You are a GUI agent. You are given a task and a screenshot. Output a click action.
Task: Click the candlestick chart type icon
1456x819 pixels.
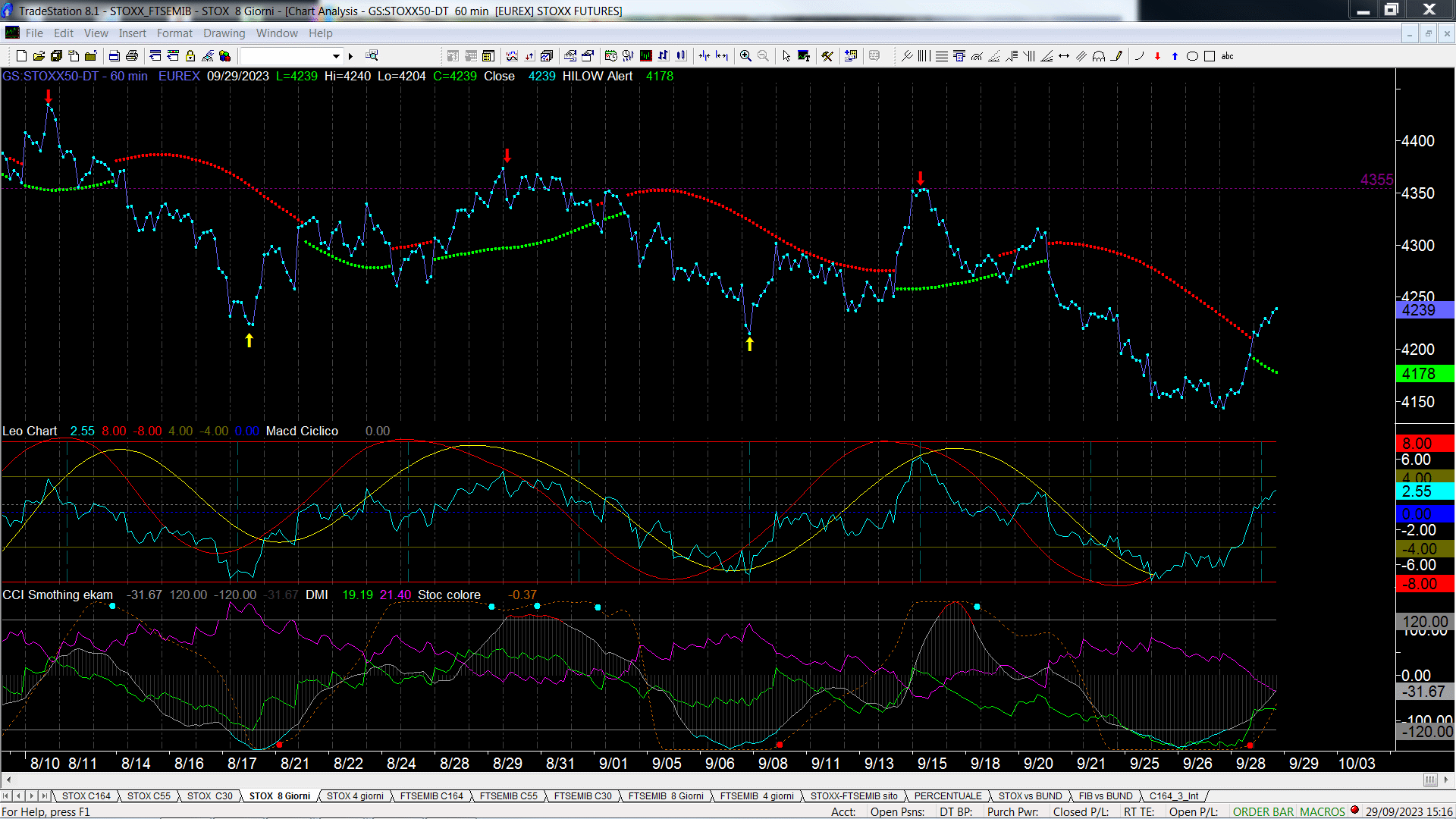(681, 56)
